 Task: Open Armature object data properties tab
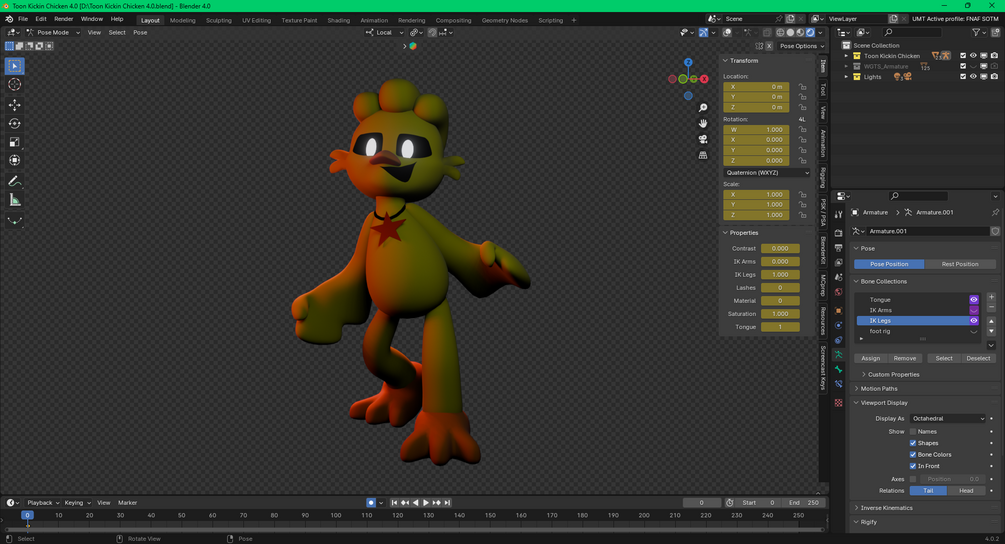838,354
